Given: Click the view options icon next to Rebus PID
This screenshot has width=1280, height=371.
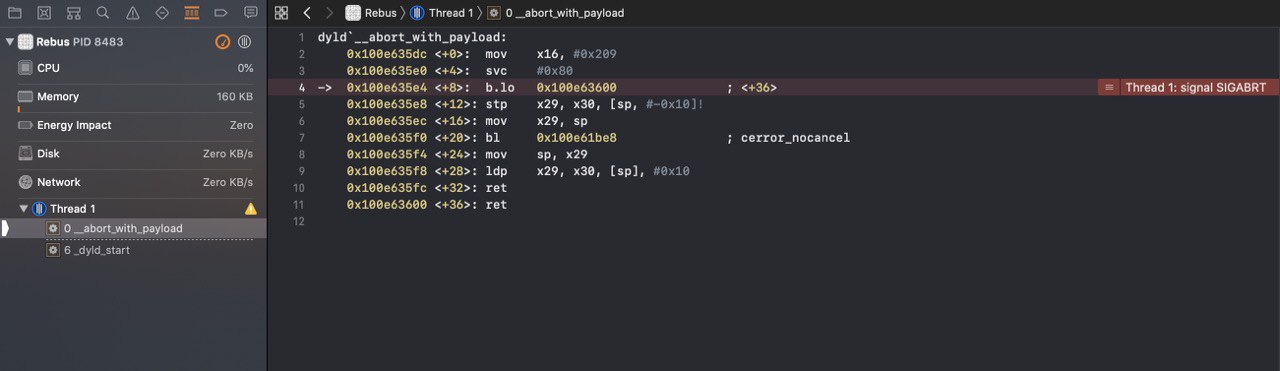Looking at the screenshot, I should point(244,42).
